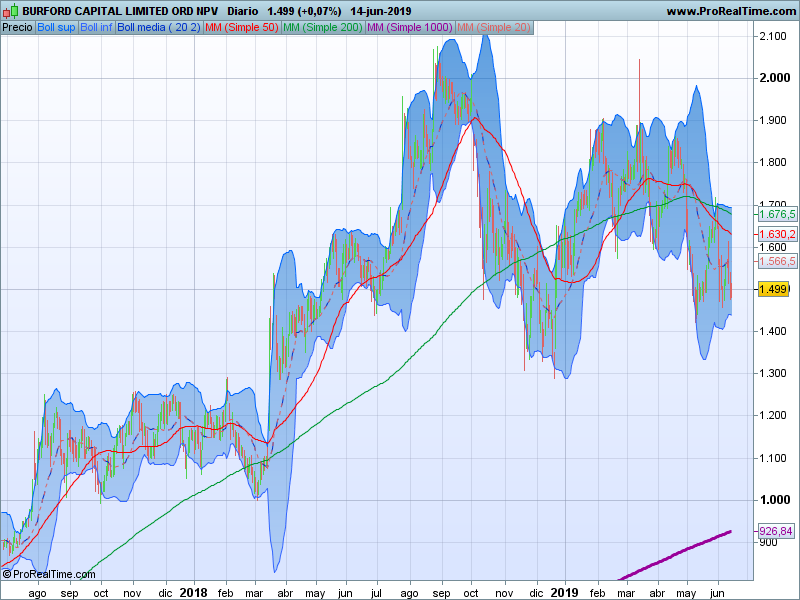Screen dimensions: 800x600
Task: Select the MM (Simple 50) indicator label
Action: pyautogui.click(x=241, y=28)
